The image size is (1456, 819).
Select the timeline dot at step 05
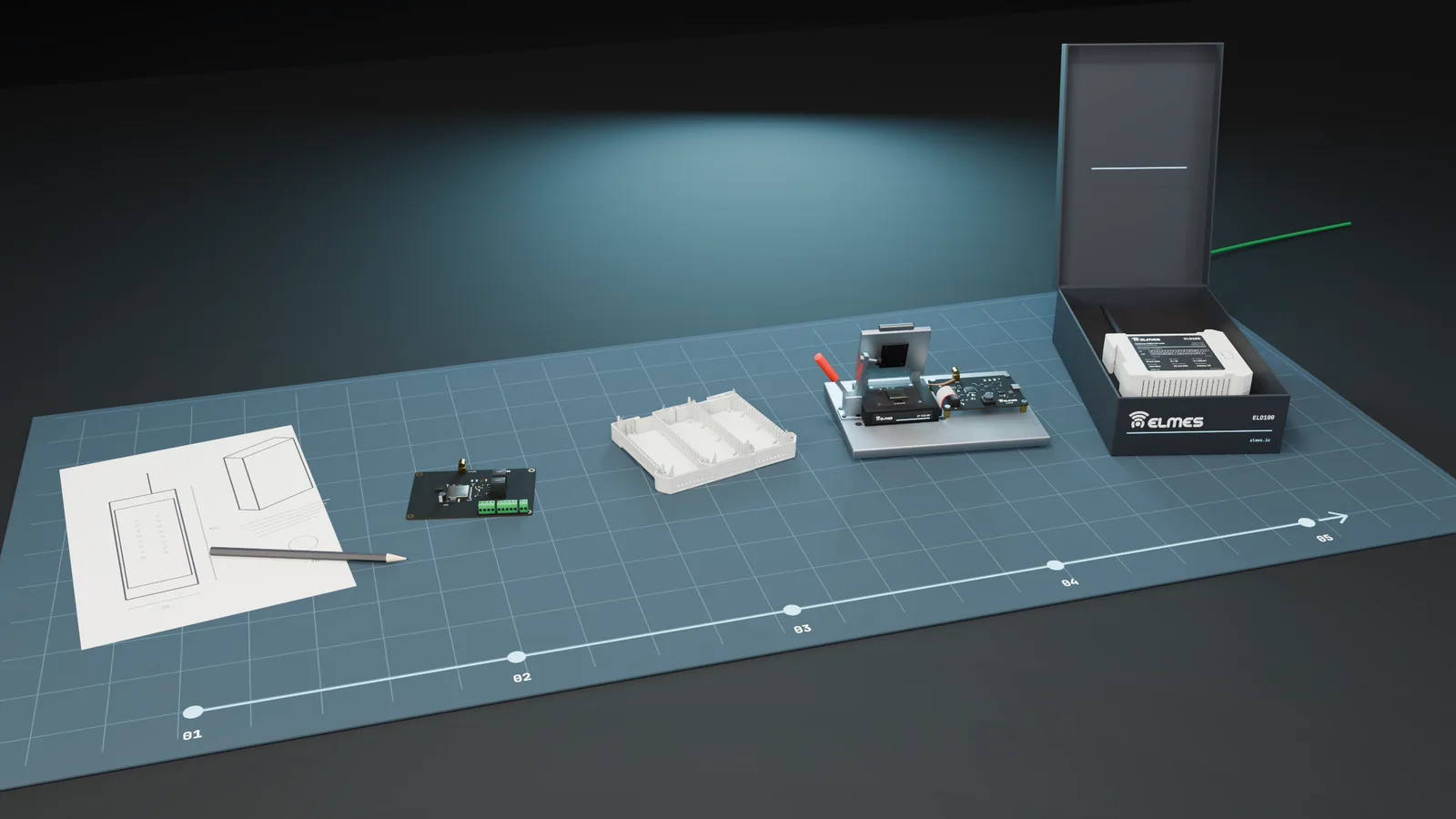pyautogui.click(x=1307, y=522)
